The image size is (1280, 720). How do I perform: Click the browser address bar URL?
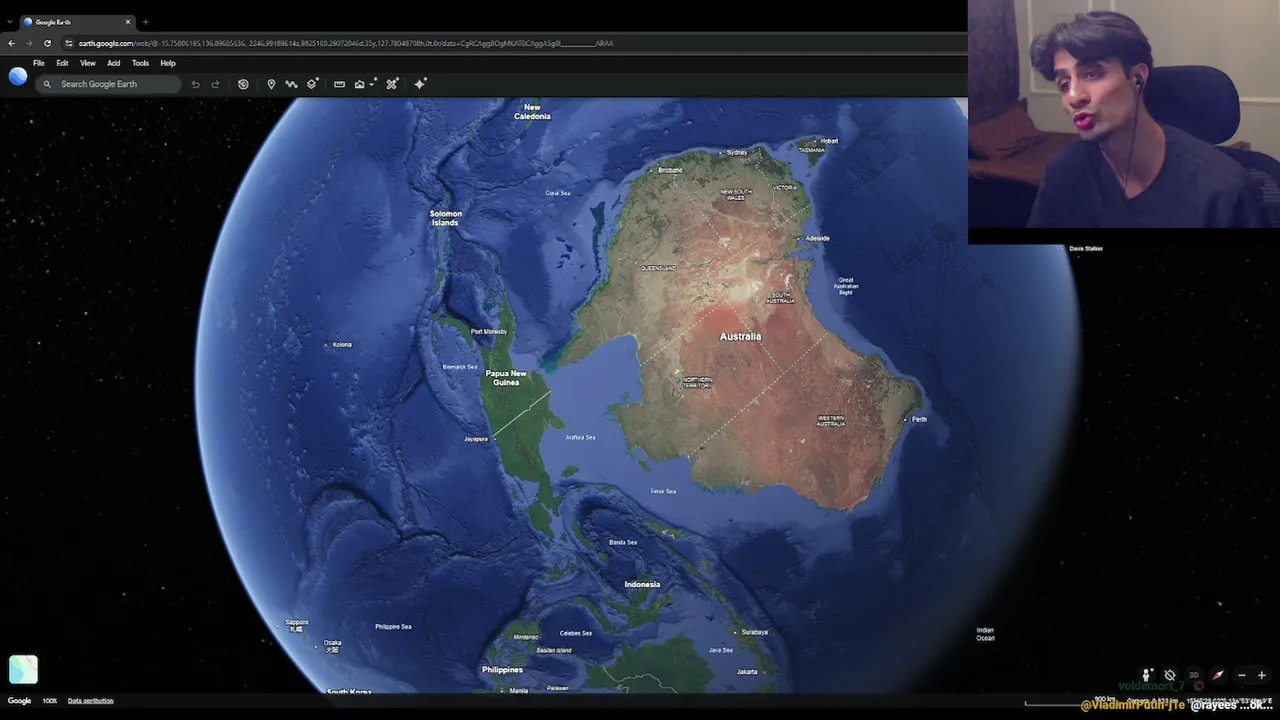click(x=346, y=43)
